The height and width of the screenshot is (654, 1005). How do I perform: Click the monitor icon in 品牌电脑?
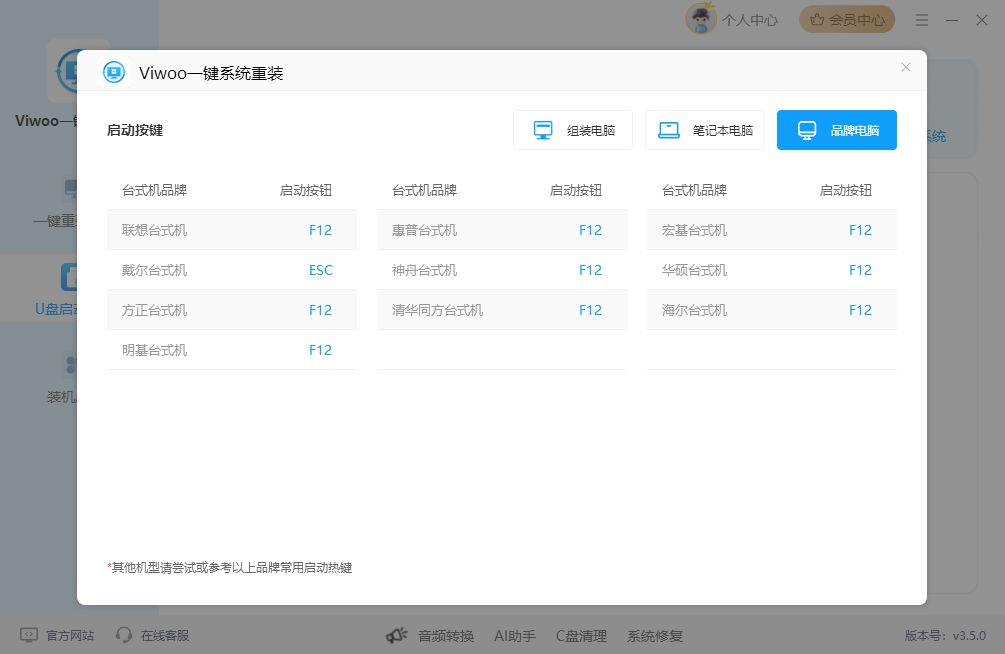pyautogui.click(x=807, y=130)
